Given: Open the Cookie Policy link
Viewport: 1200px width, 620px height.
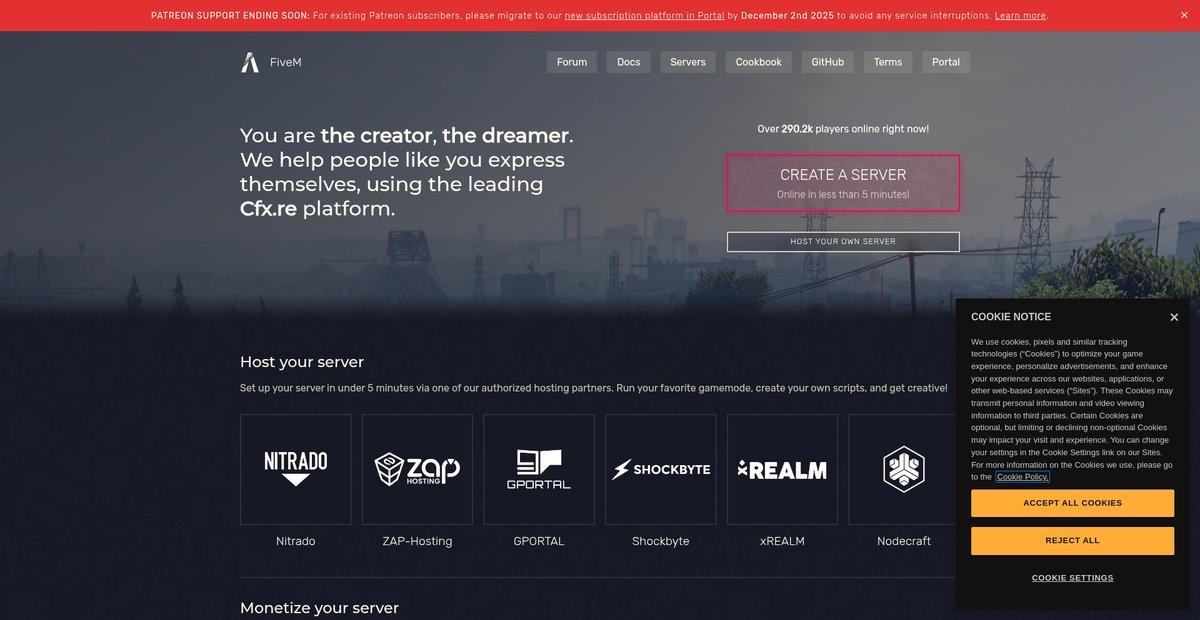Looking at the screenshot, I should pyautogui.click(x=1023, y=477).
